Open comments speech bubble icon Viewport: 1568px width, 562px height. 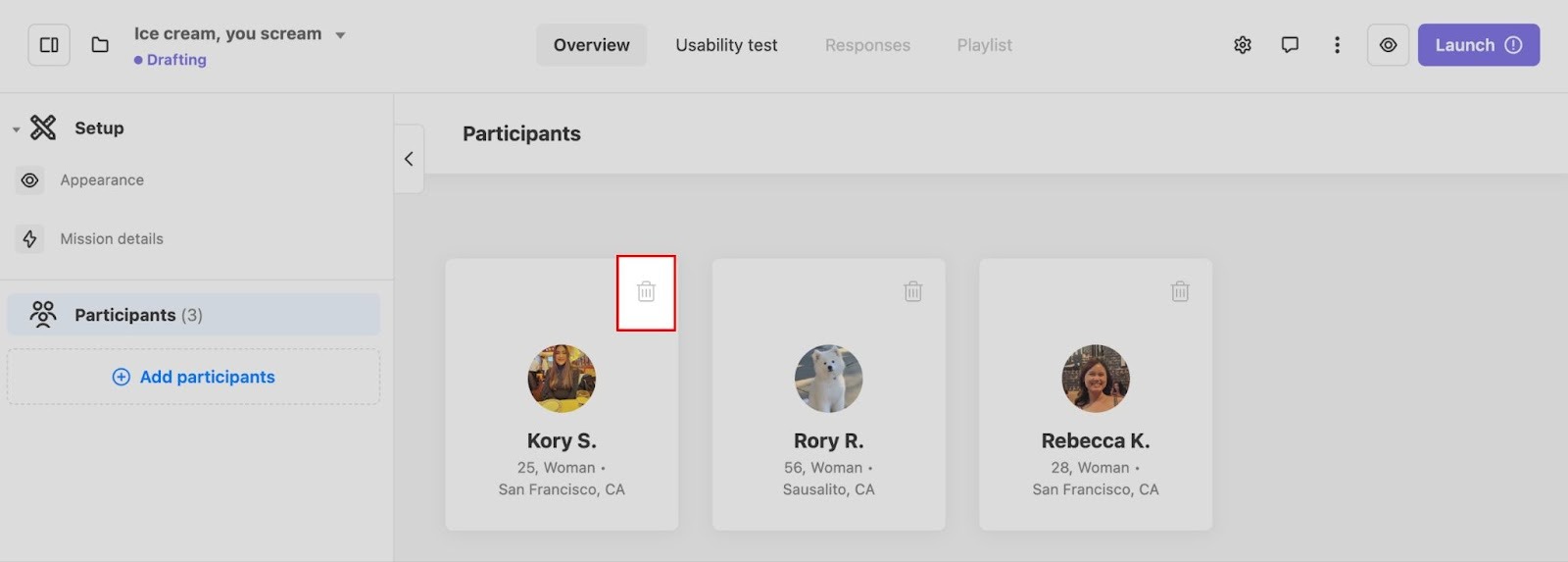[x=1290, y=45]
